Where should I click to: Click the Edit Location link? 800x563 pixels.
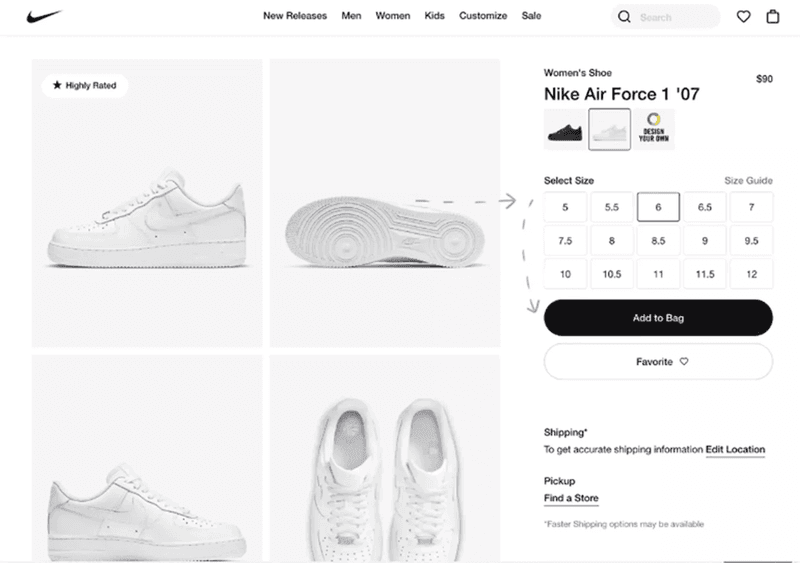click(735, 450)
